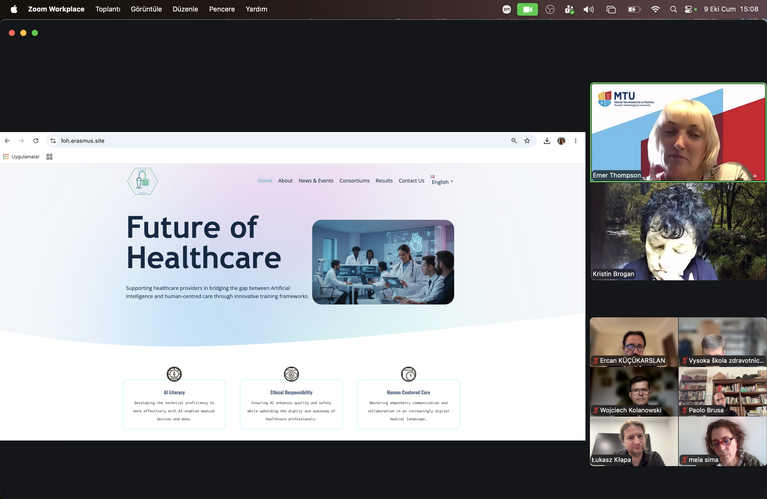767x499 pixels.
Task: Go to the Home nav link
Action: (x=265, y=181)
